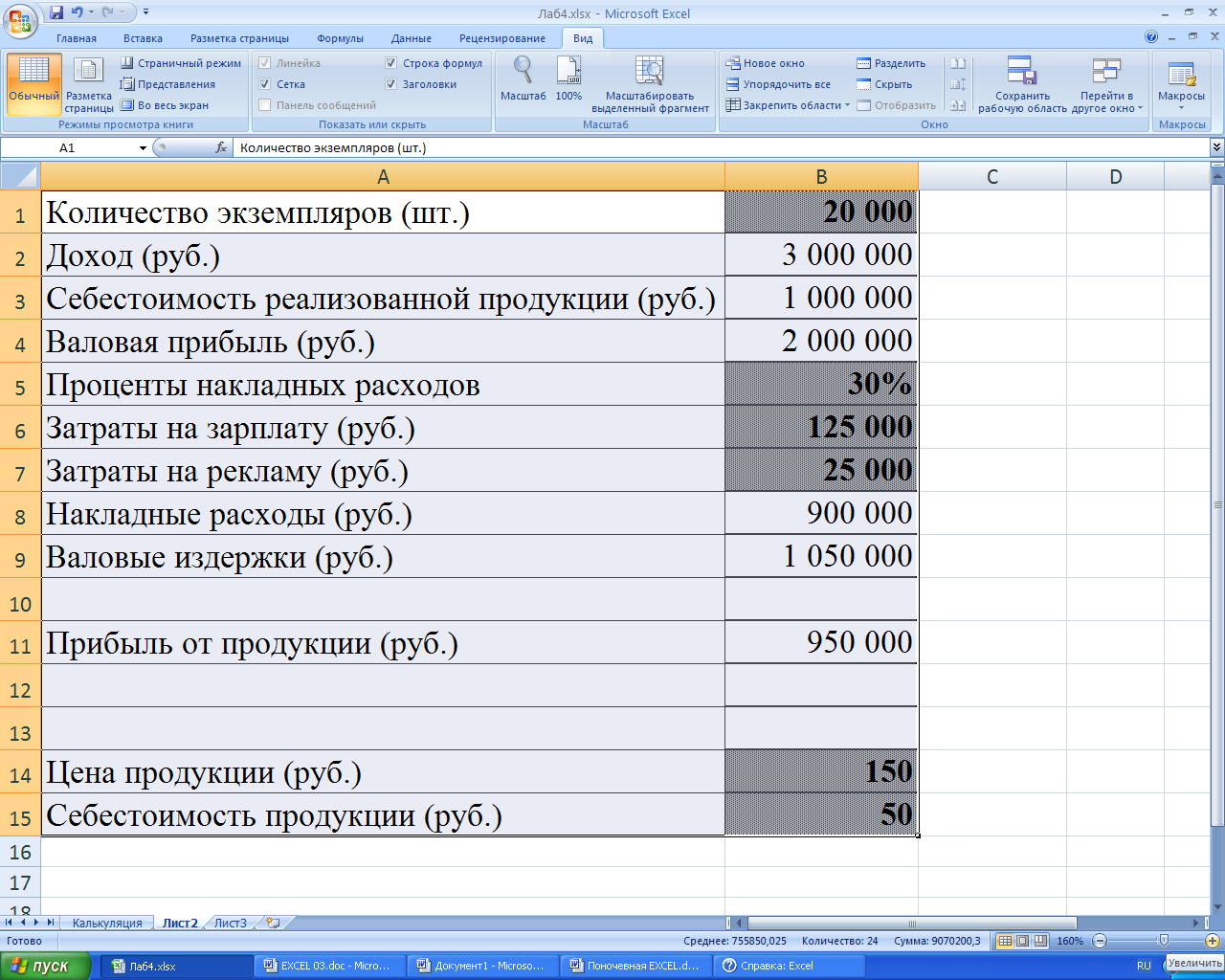Open the Start (пуск) menu

click(x=46, y=966)
